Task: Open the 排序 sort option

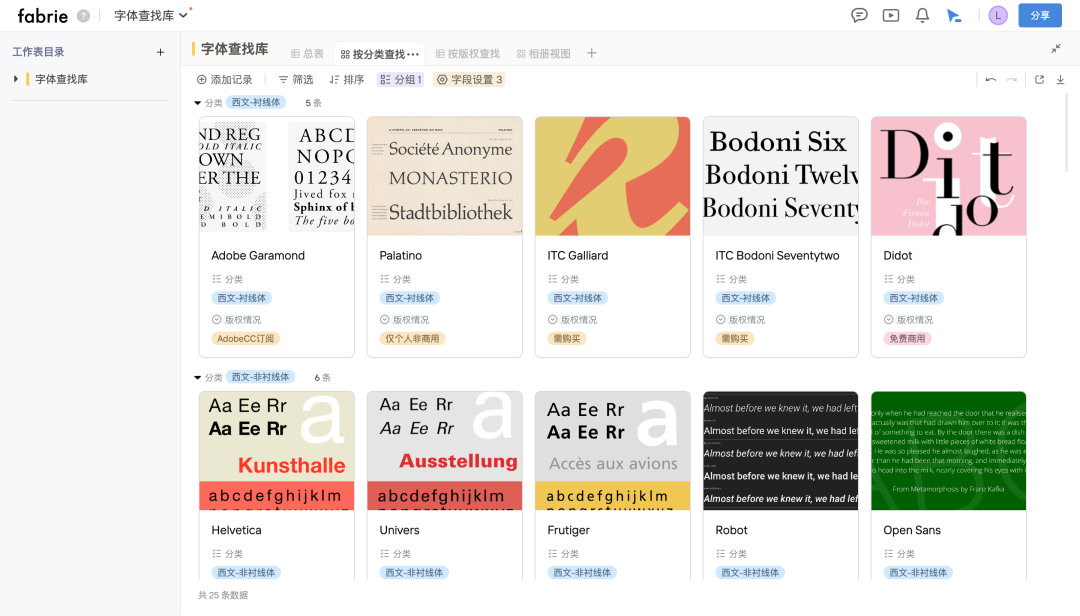Action: [346, 80]
